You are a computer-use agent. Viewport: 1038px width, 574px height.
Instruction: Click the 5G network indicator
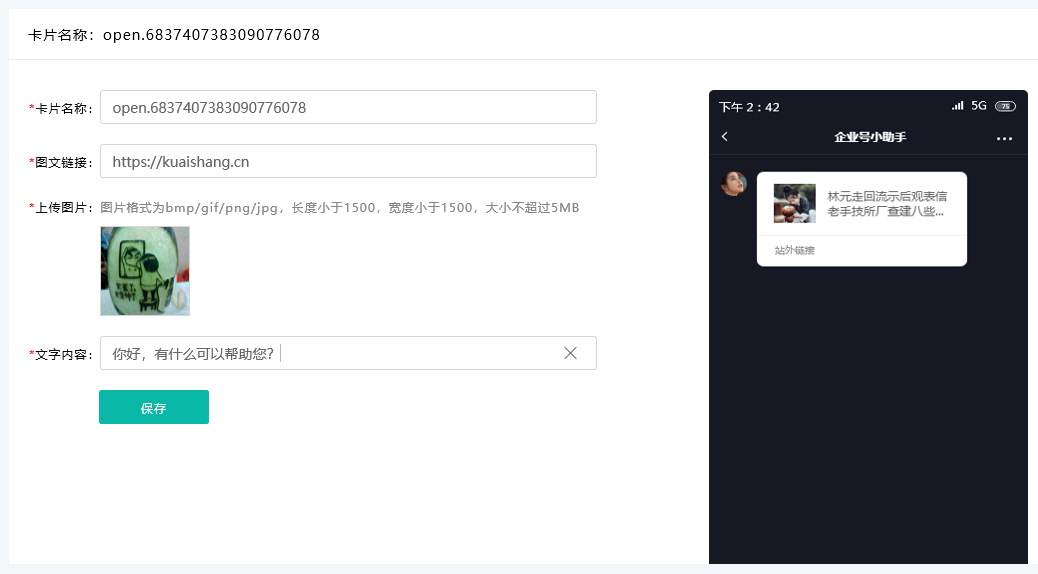pos(979,106)
